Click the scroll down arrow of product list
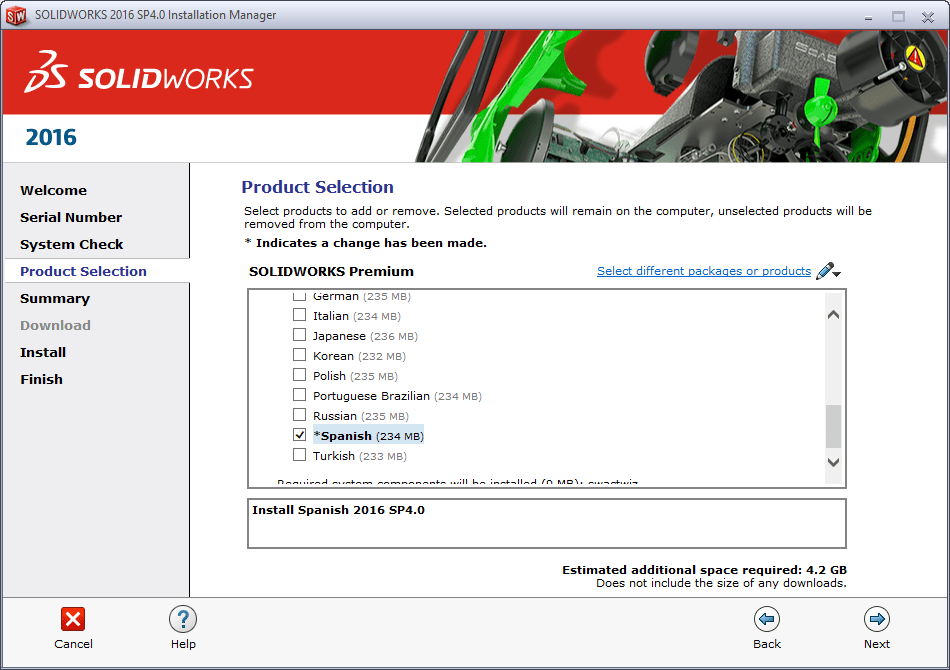Image resolution: width=950 pixels, height=670 pixels. 834,462
